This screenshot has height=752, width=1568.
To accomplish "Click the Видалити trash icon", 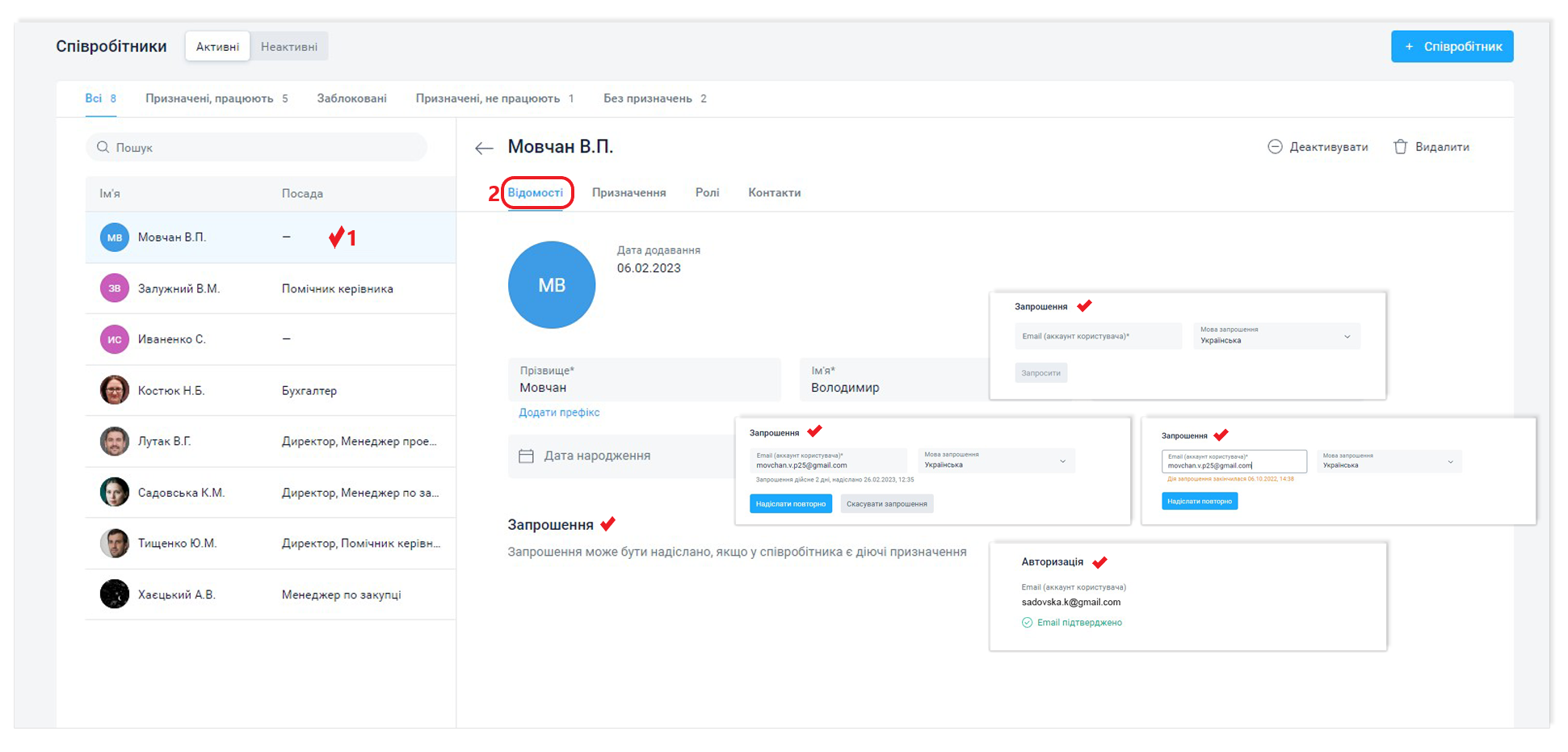I will pos(1401,147).
